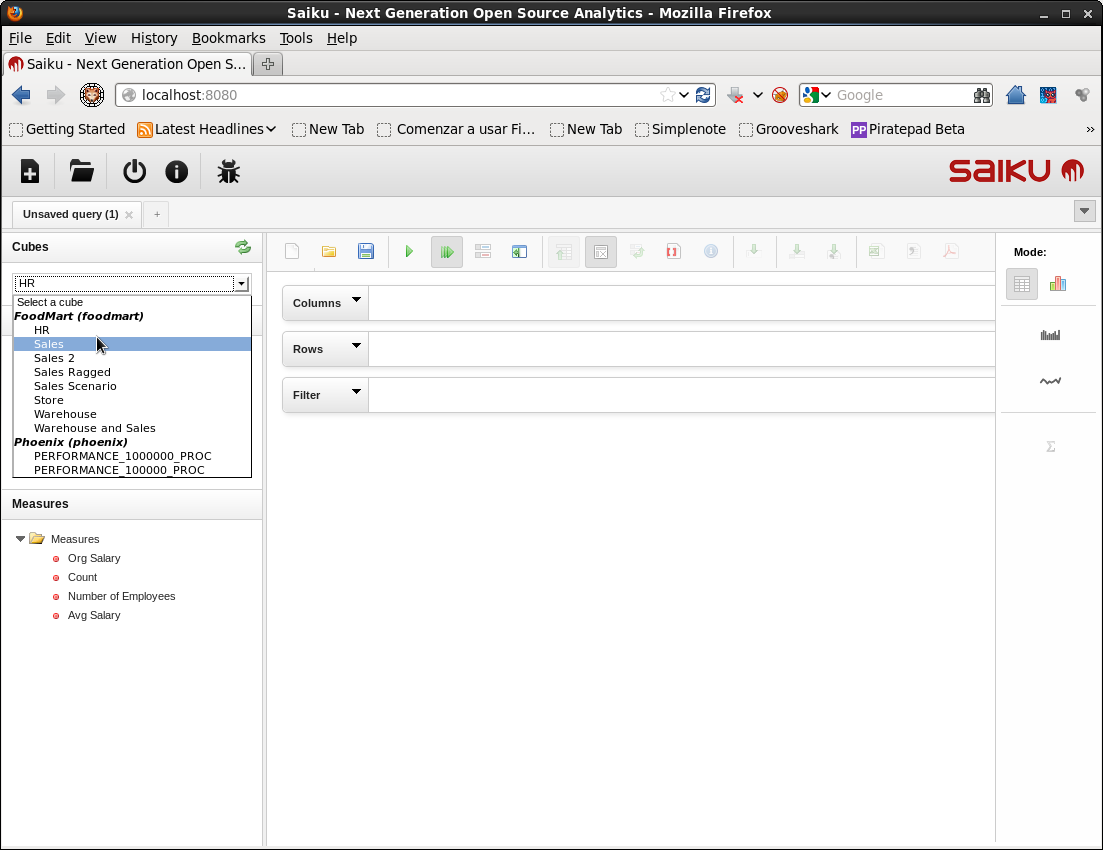
Task: Collapse the Measures folder tree
Action: [21, 539]
